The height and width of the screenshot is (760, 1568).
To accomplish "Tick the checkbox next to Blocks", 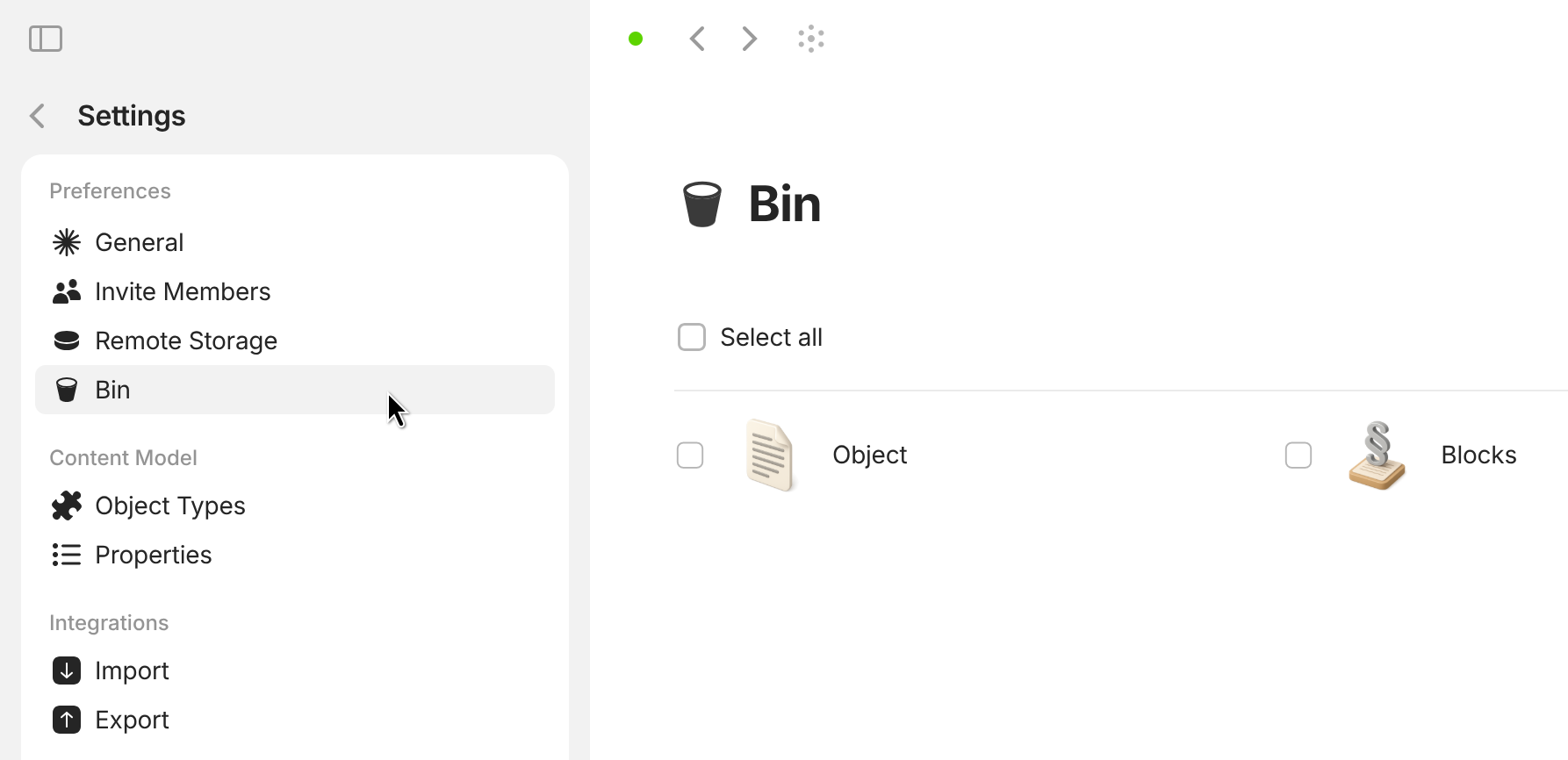I will 1298,455.
